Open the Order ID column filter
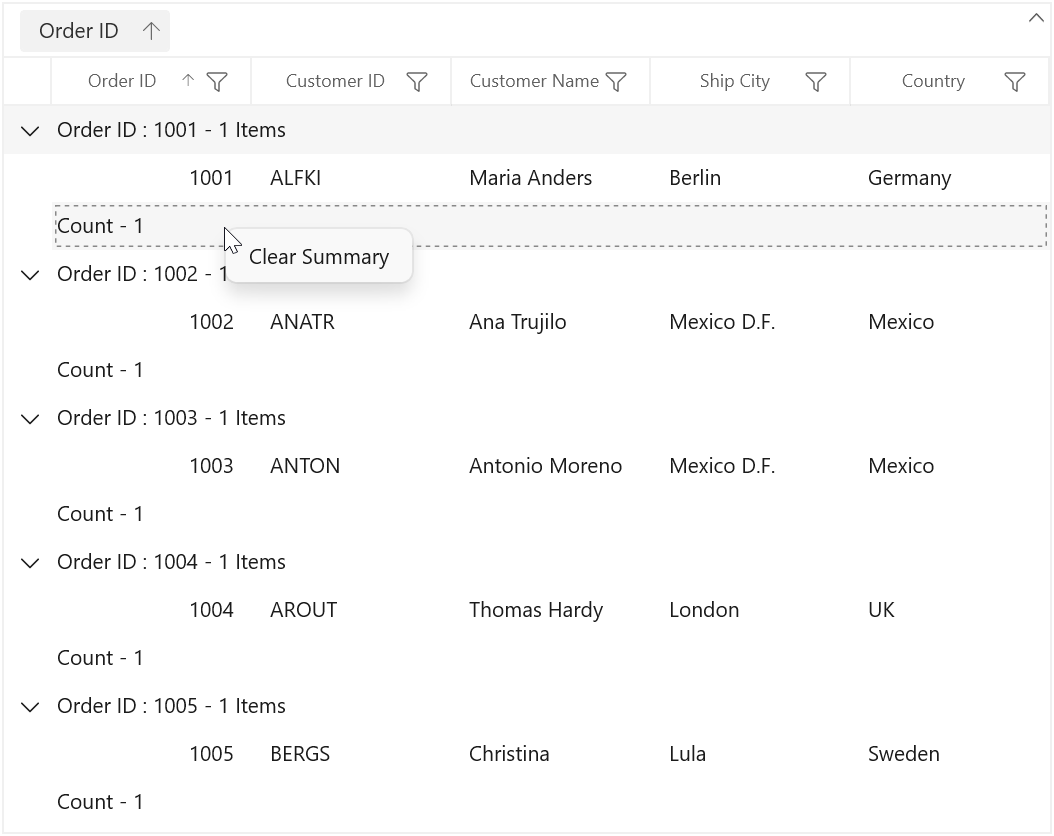The width and height of the screenshot is (1054, 836). (216, 81)
